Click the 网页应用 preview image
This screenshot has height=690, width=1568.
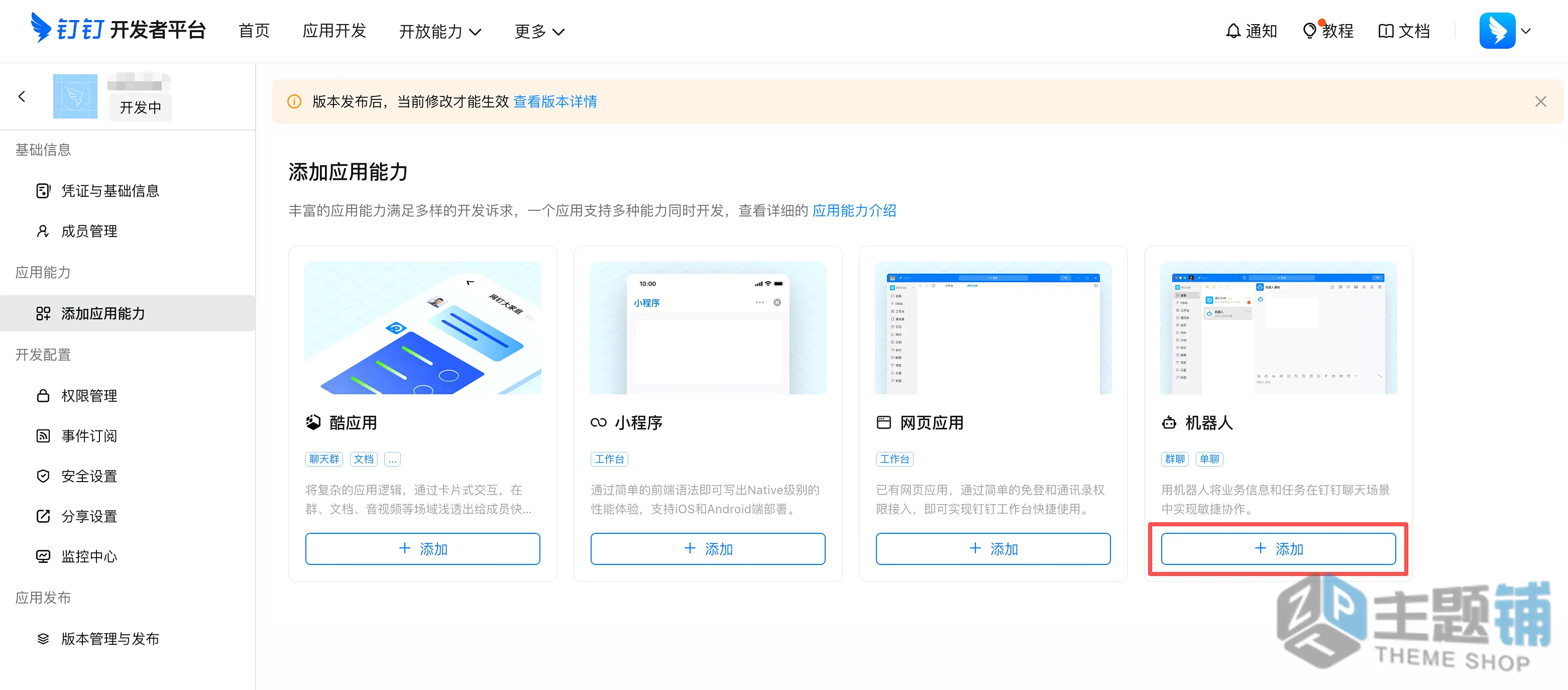coord(993,328)
